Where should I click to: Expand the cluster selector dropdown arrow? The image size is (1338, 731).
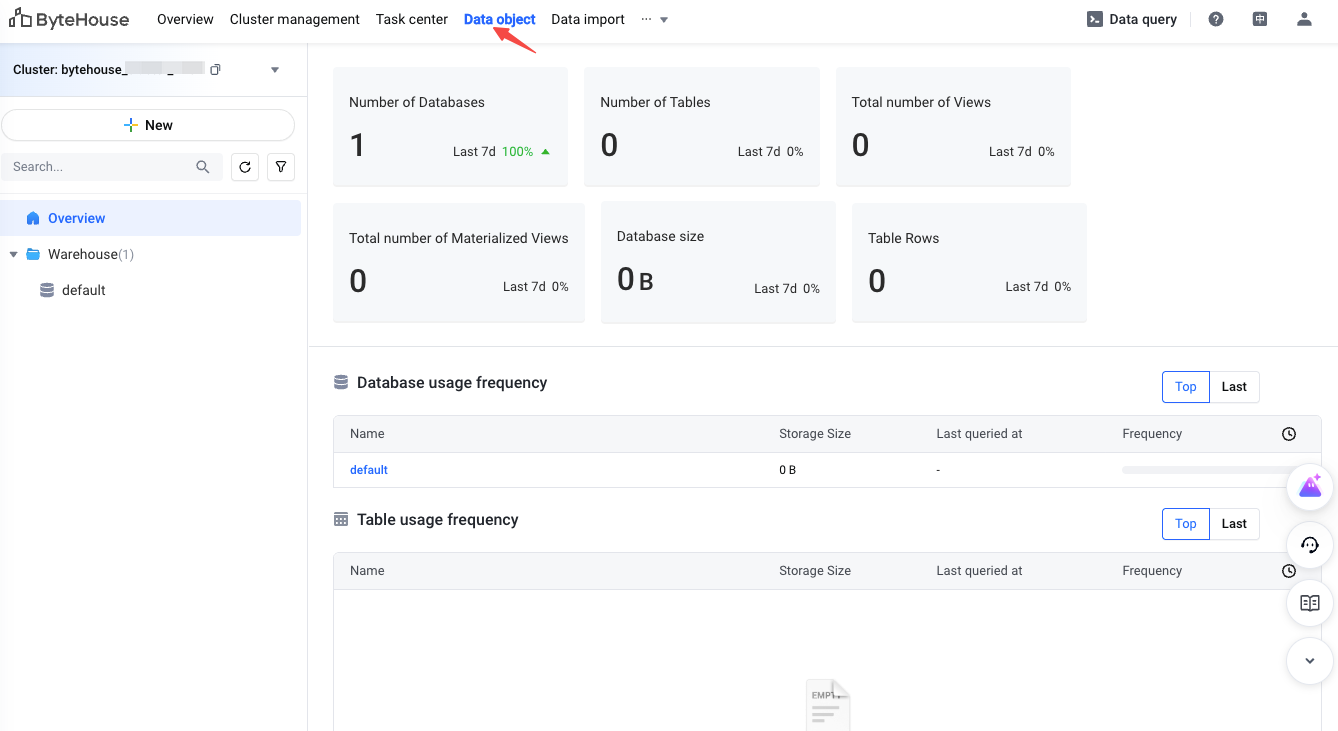point(275,70)
